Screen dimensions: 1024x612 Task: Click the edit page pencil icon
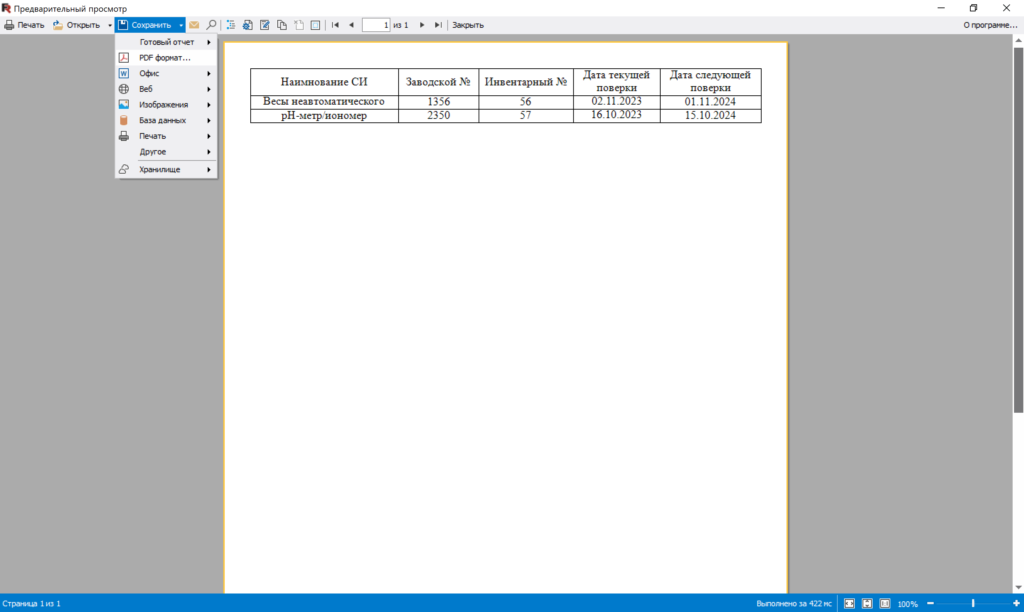[264, 25]
